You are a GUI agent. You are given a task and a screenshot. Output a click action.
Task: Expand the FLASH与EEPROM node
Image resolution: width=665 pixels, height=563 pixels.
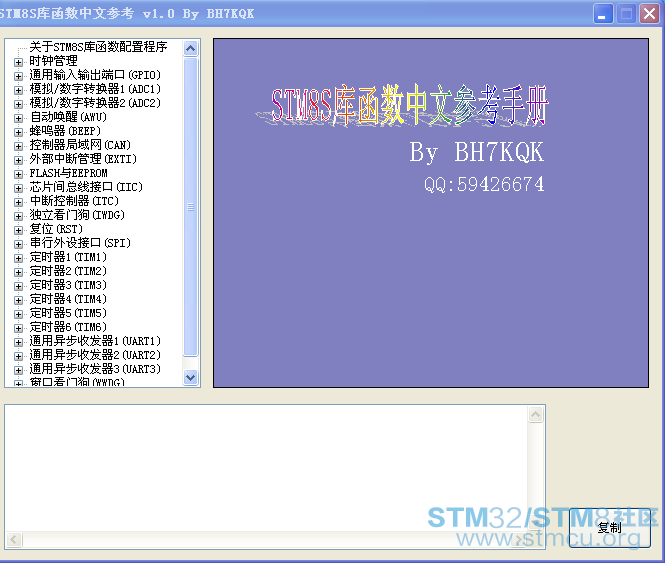(18, 174)
